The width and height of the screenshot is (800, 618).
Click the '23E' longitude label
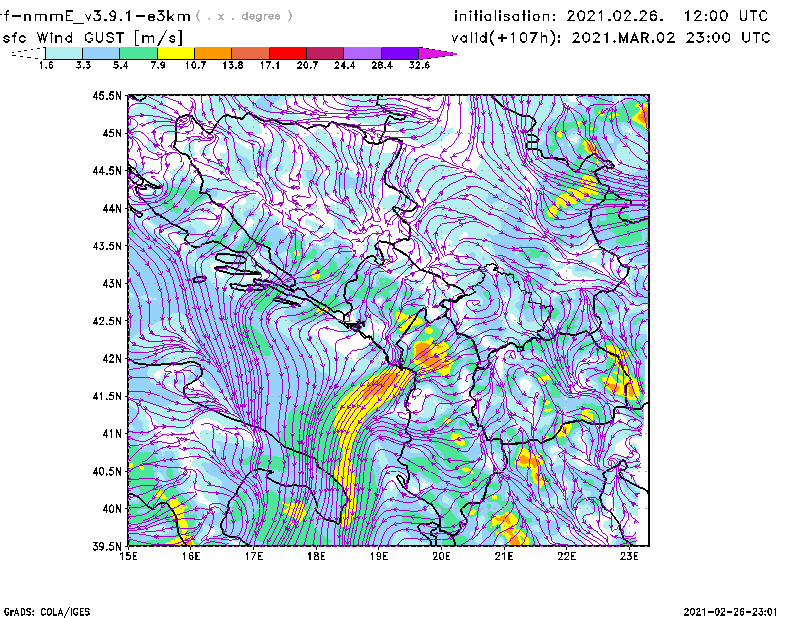629,556
